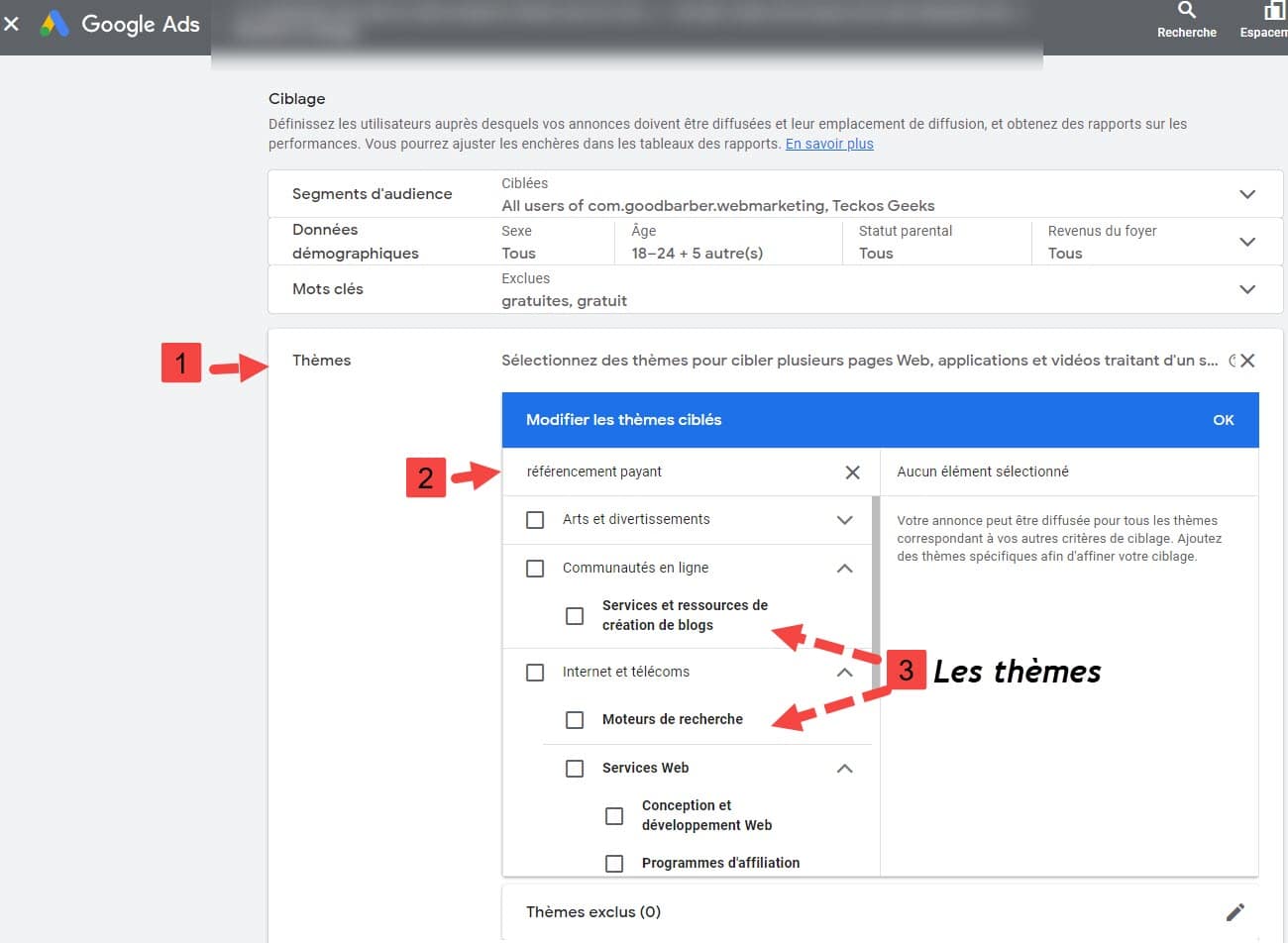Close the Thèmes section with the X
Viewport: 1288px width, 943px height.
(1247, 361)
